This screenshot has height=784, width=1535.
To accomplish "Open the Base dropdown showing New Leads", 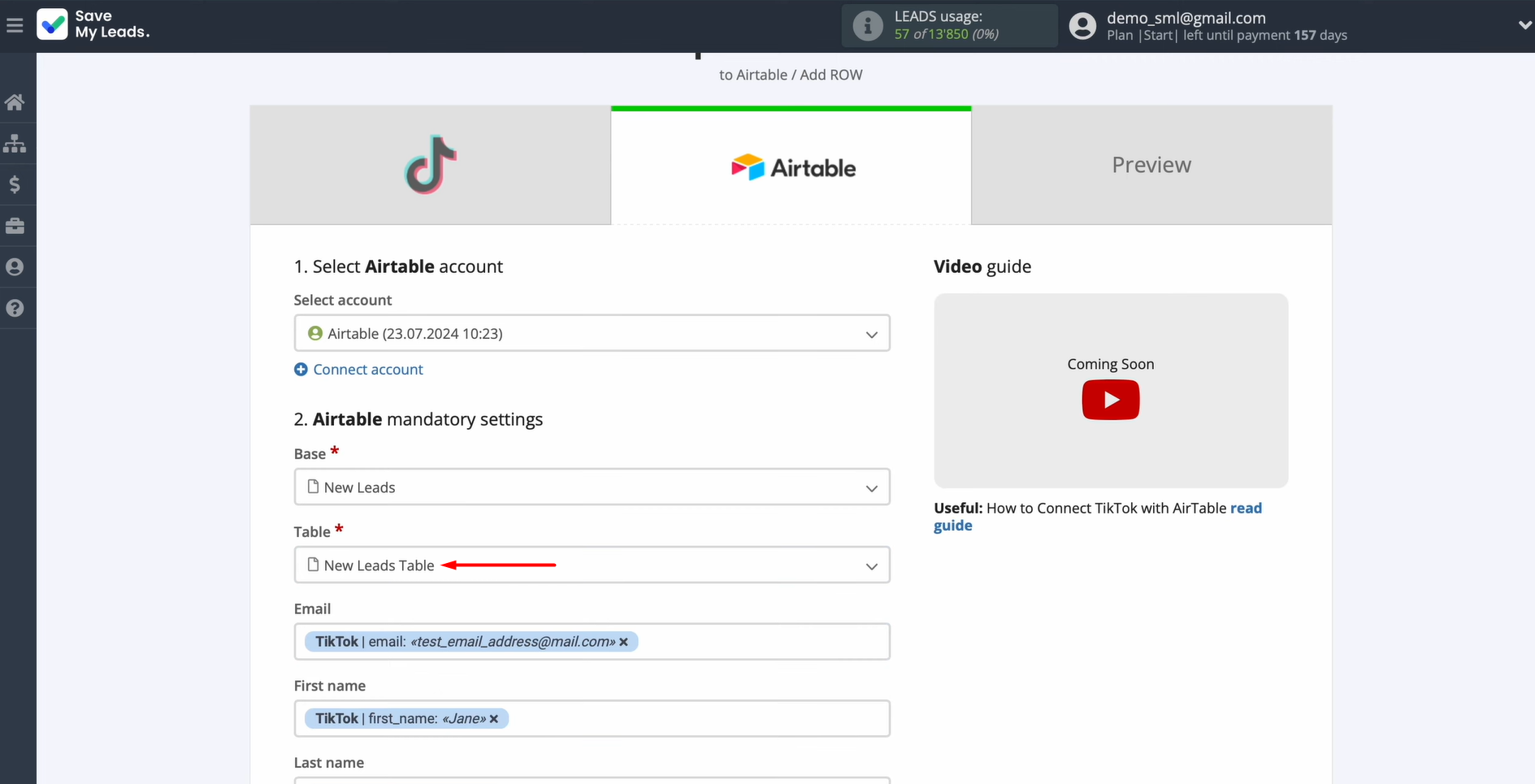I will (592, 487).
